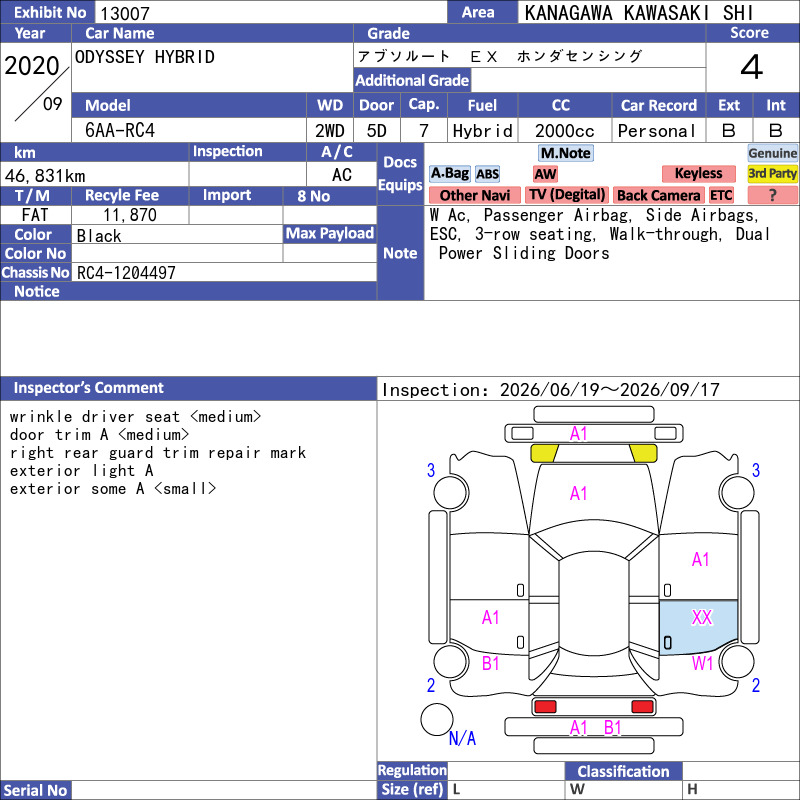Click the N/A spare tire circle
Viewport: 800px width, 800px height.
pos(437,719)
